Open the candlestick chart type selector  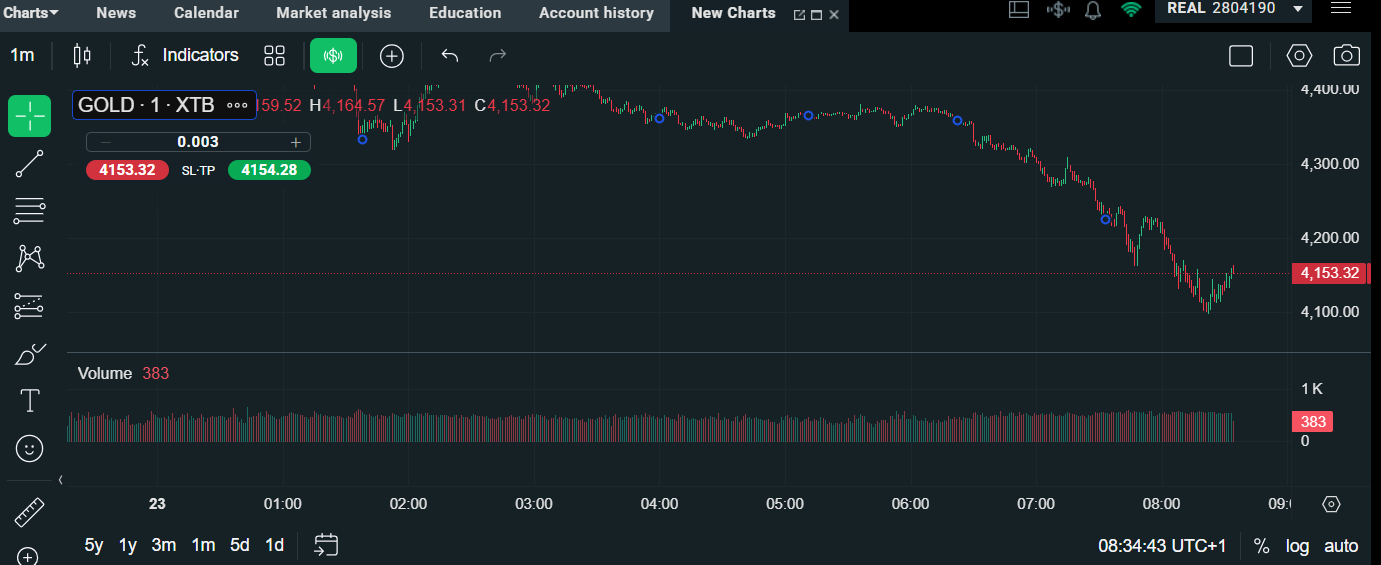pyautogui.click(x=82, y=56)
